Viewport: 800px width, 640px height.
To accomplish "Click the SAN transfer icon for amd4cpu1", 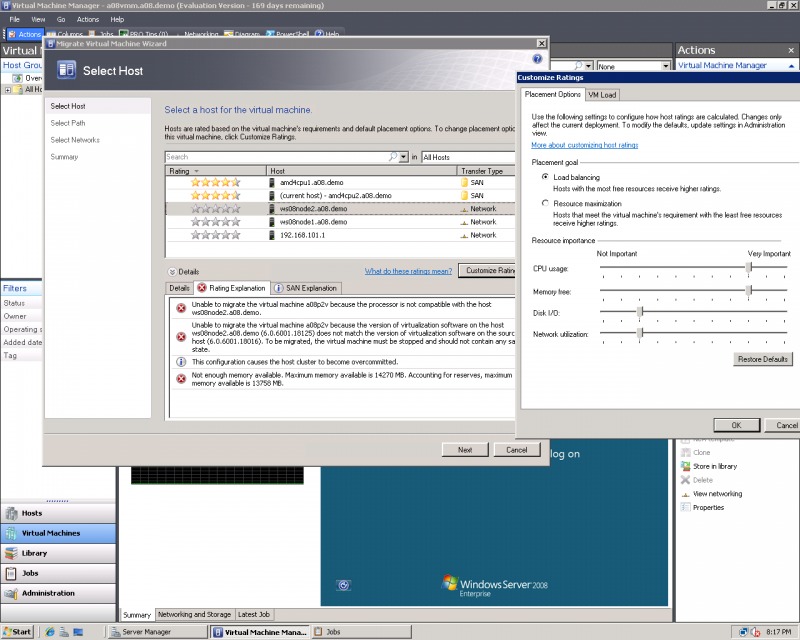I will (x=464, y=182).
